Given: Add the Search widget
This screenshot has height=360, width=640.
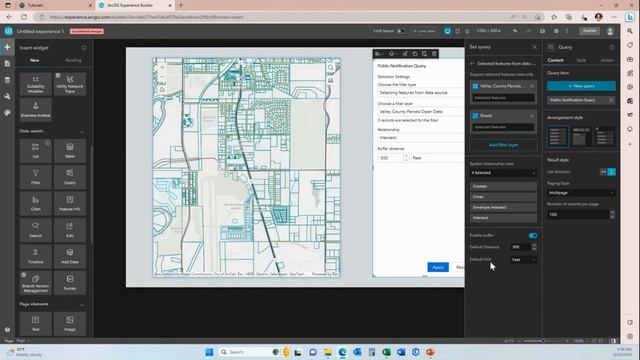Looking at the screenshot, I should 36,230.
